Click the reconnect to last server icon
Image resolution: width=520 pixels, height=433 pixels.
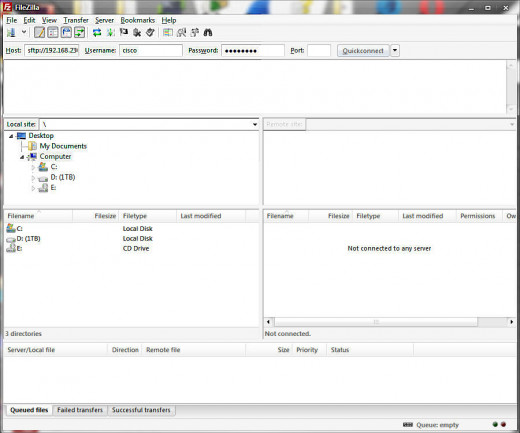point(150,32)
